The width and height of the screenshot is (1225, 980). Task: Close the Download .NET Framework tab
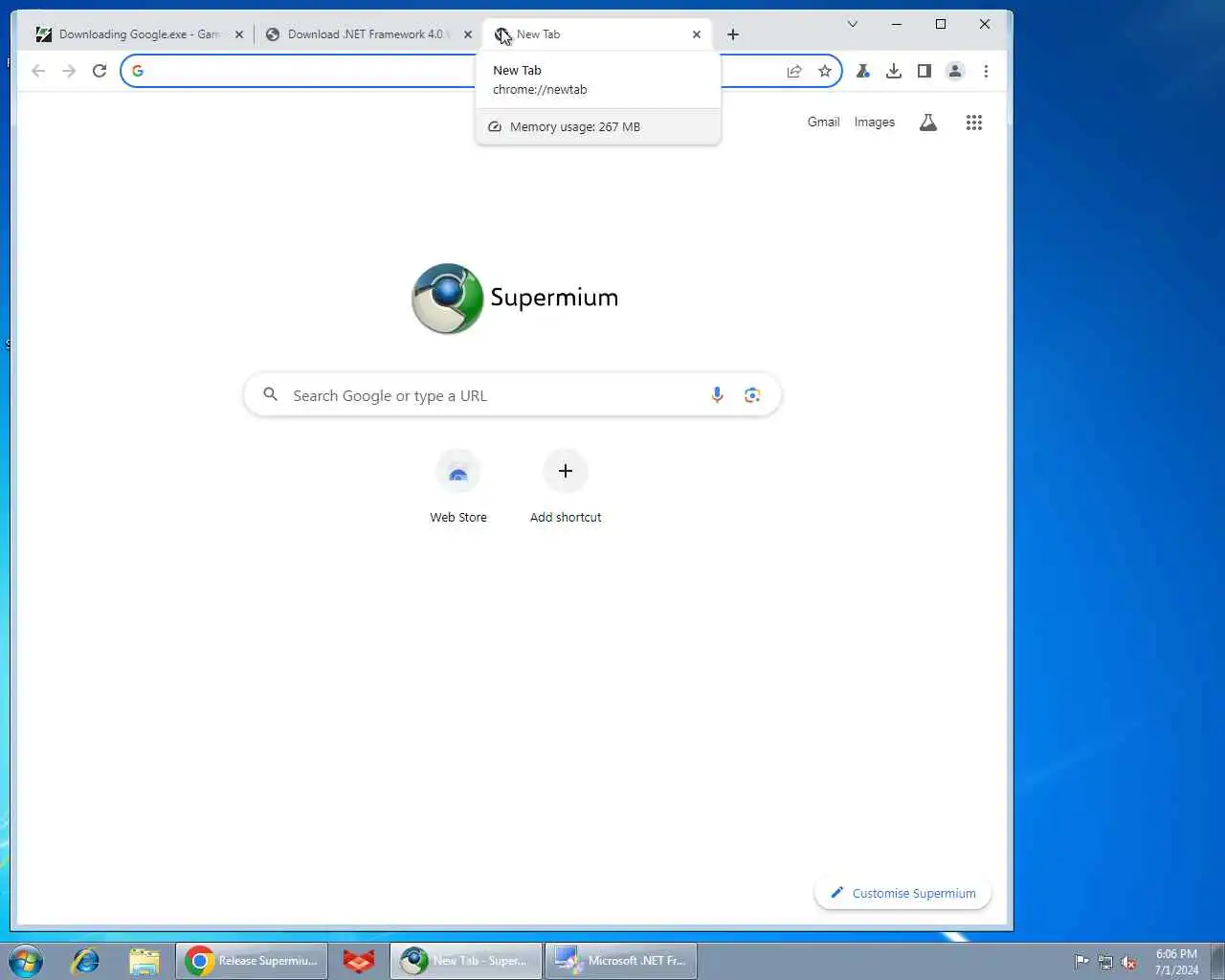tap(468, 34)
